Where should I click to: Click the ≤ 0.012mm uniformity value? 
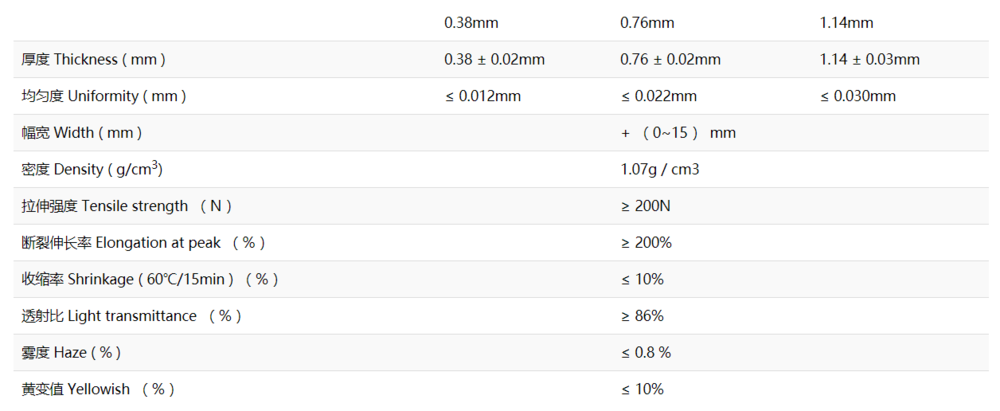click(482, 96)
